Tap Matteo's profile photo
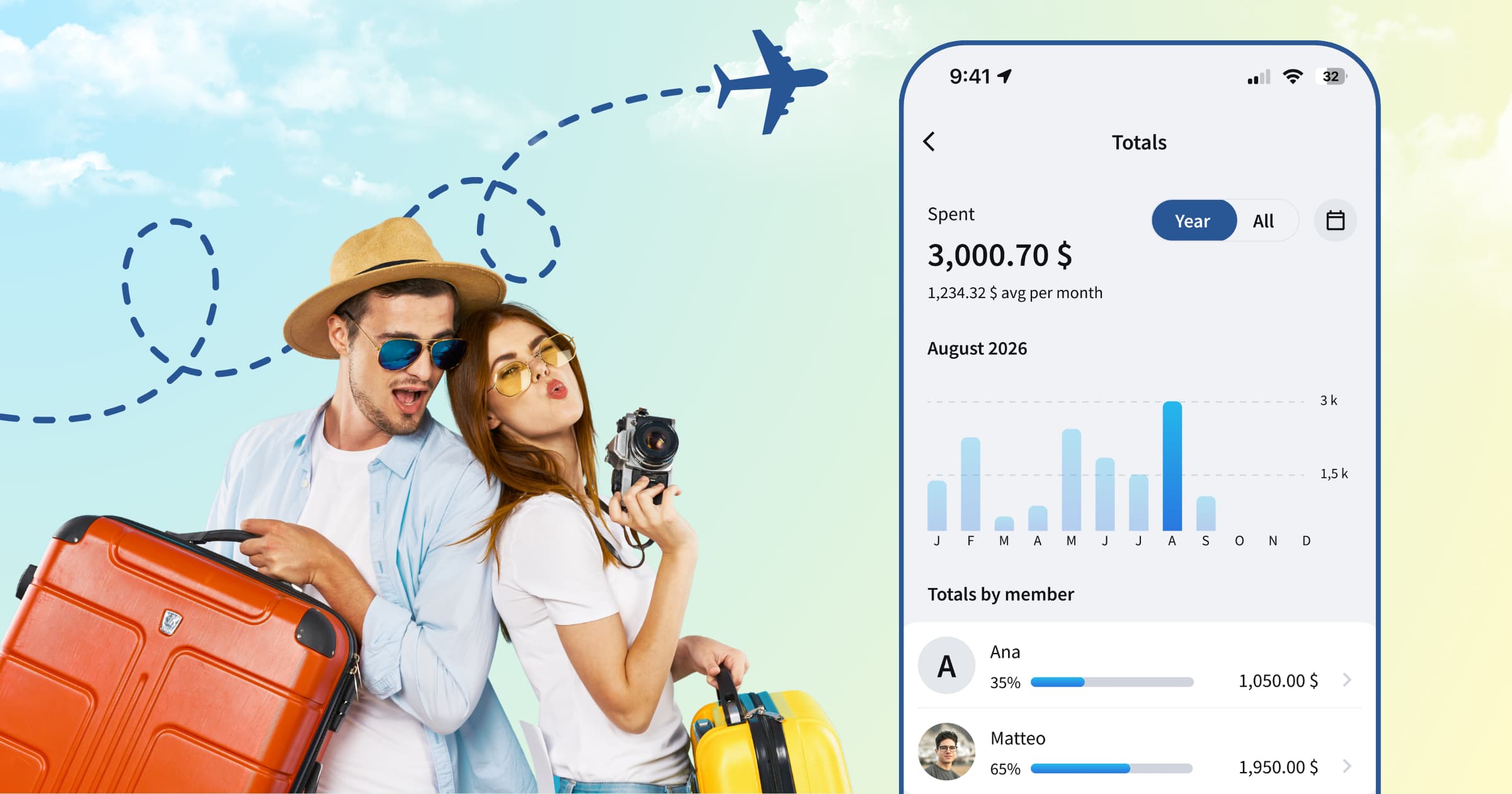Viewport: 1512px width, 794px height. (946, 752)
